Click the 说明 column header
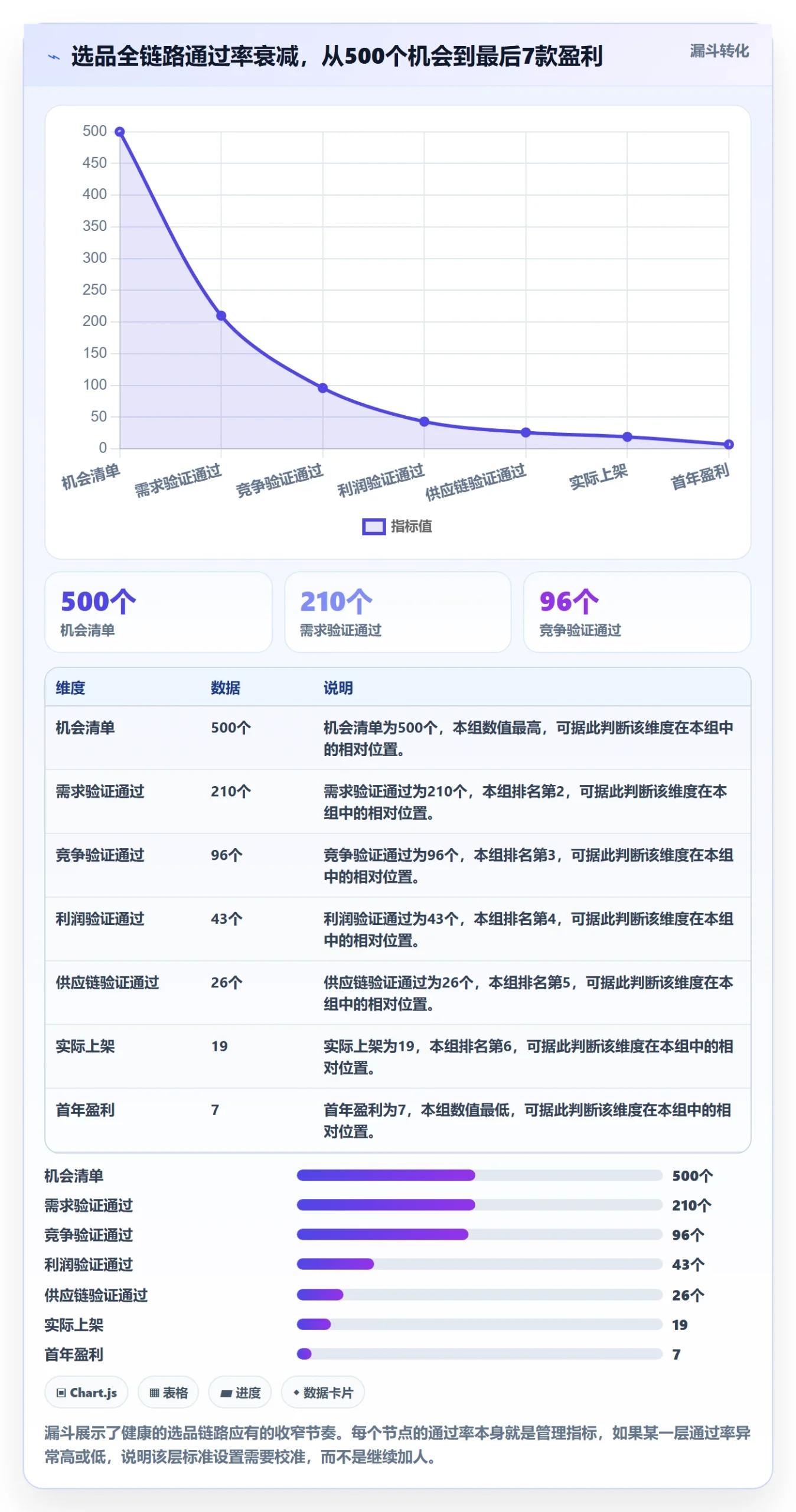This screenshot has height=1512, width=796. click(338, 687)
